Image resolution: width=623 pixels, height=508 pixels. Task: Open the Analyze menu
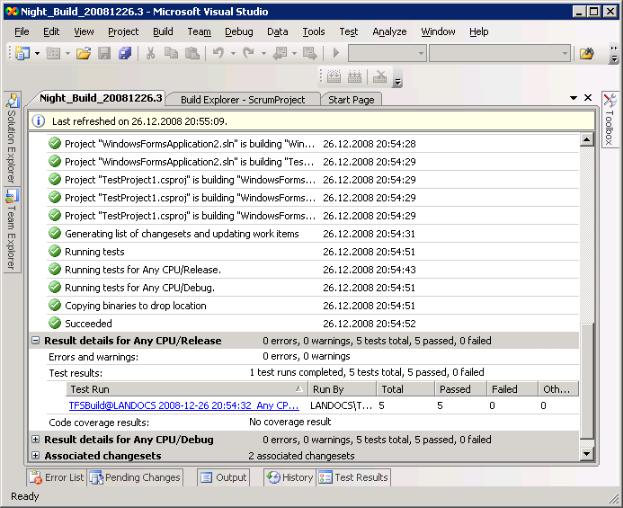(x=389, y=32)
